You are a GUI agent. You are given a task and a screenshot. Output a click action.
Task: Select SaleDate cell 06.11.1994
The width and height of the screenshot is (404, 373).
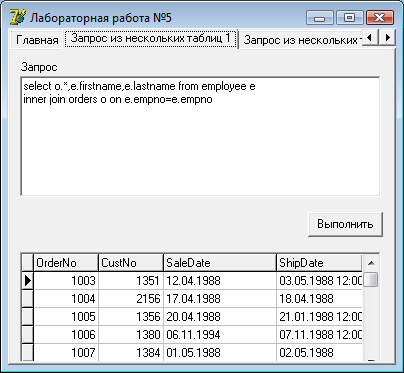coord(220,335)
